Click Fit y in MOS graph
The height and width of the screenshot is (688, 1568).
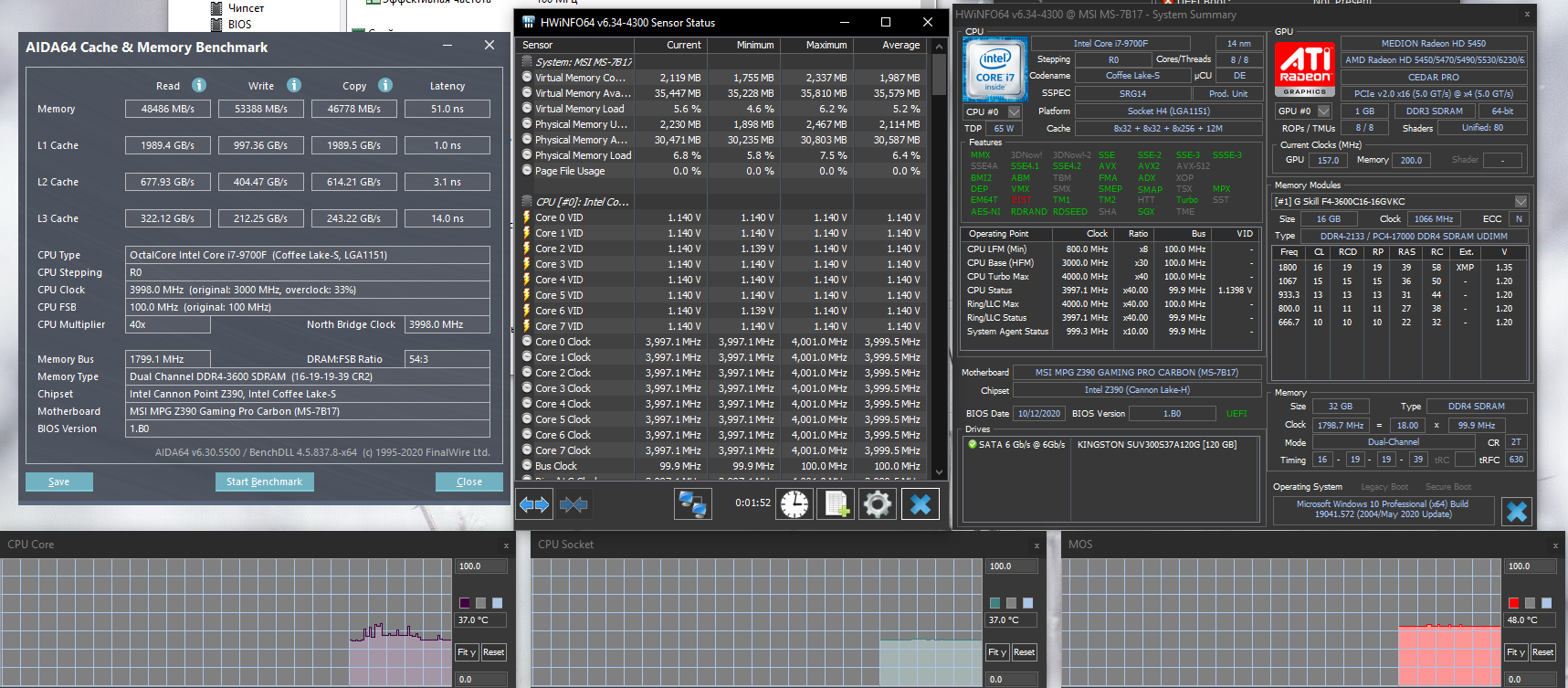tap(1516, 652)
